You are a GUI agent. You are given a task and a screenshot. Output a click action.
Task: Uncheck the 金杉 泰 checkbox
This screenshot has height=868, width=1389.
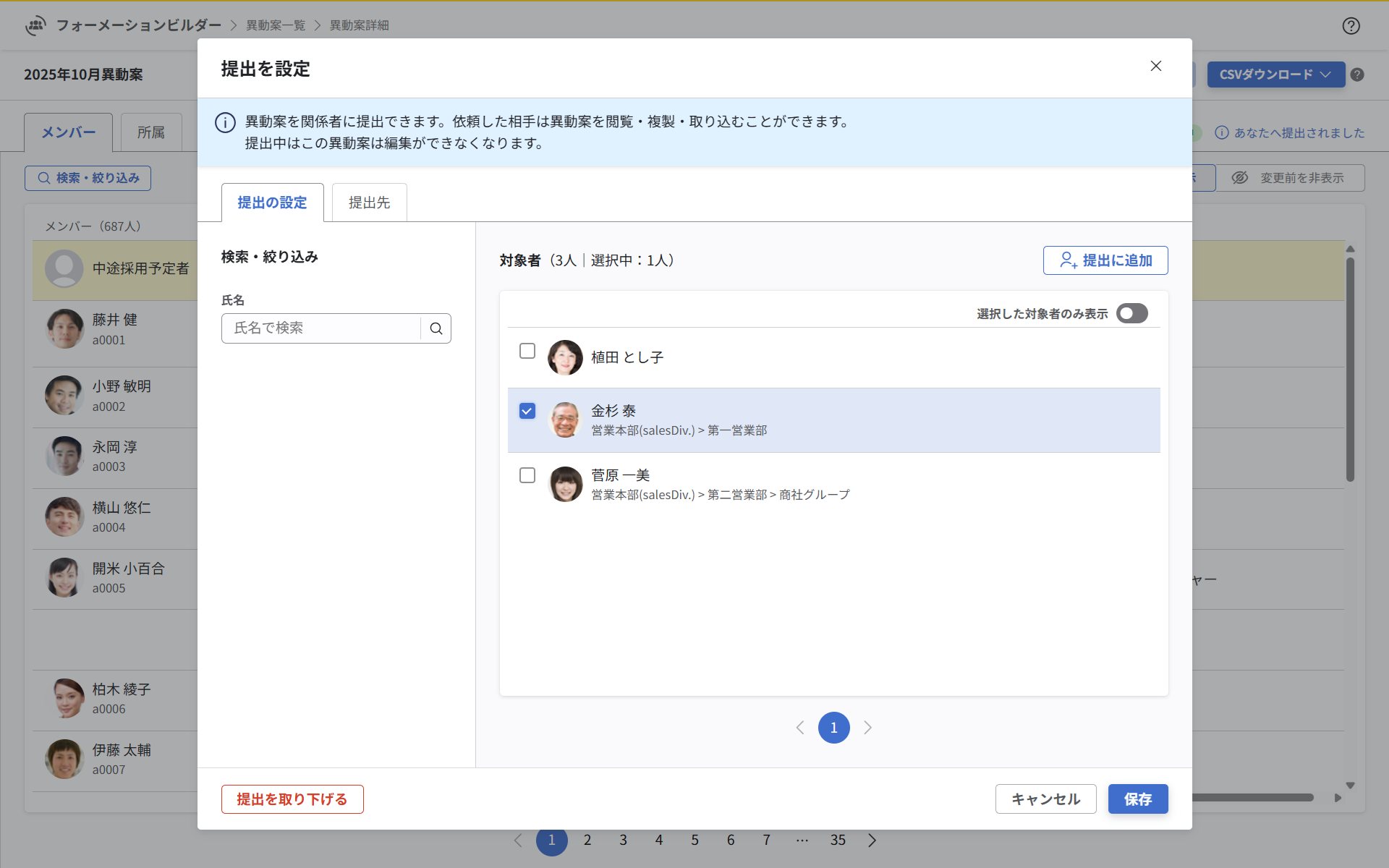tap(527, 411)
